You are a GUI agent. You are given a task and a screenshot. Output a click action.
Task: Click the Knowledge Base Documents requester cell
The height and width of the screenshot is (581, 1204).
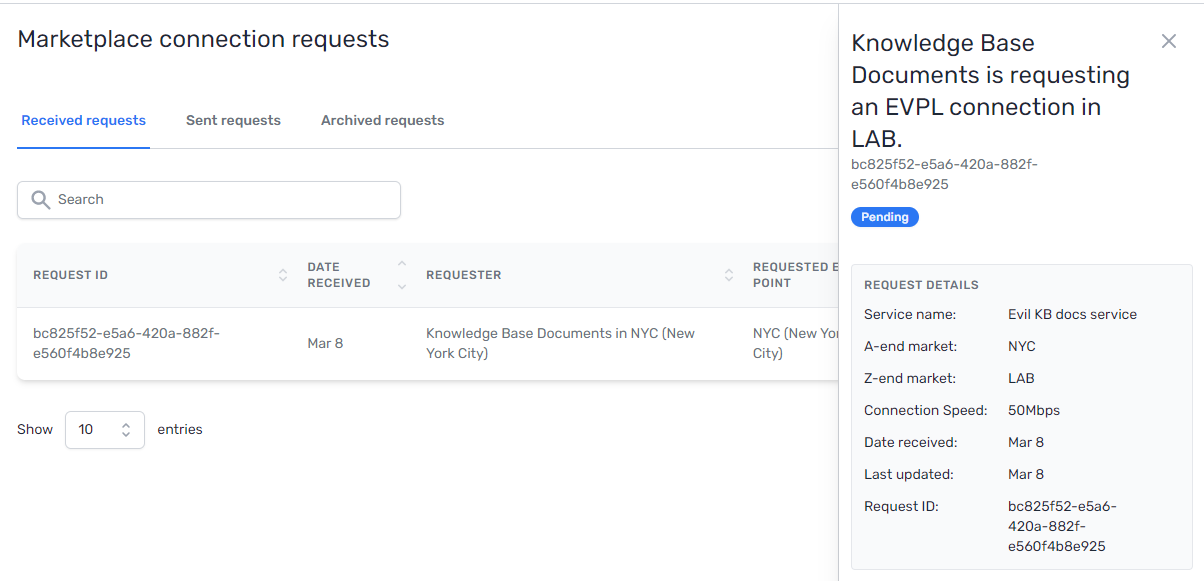[560, 343]
